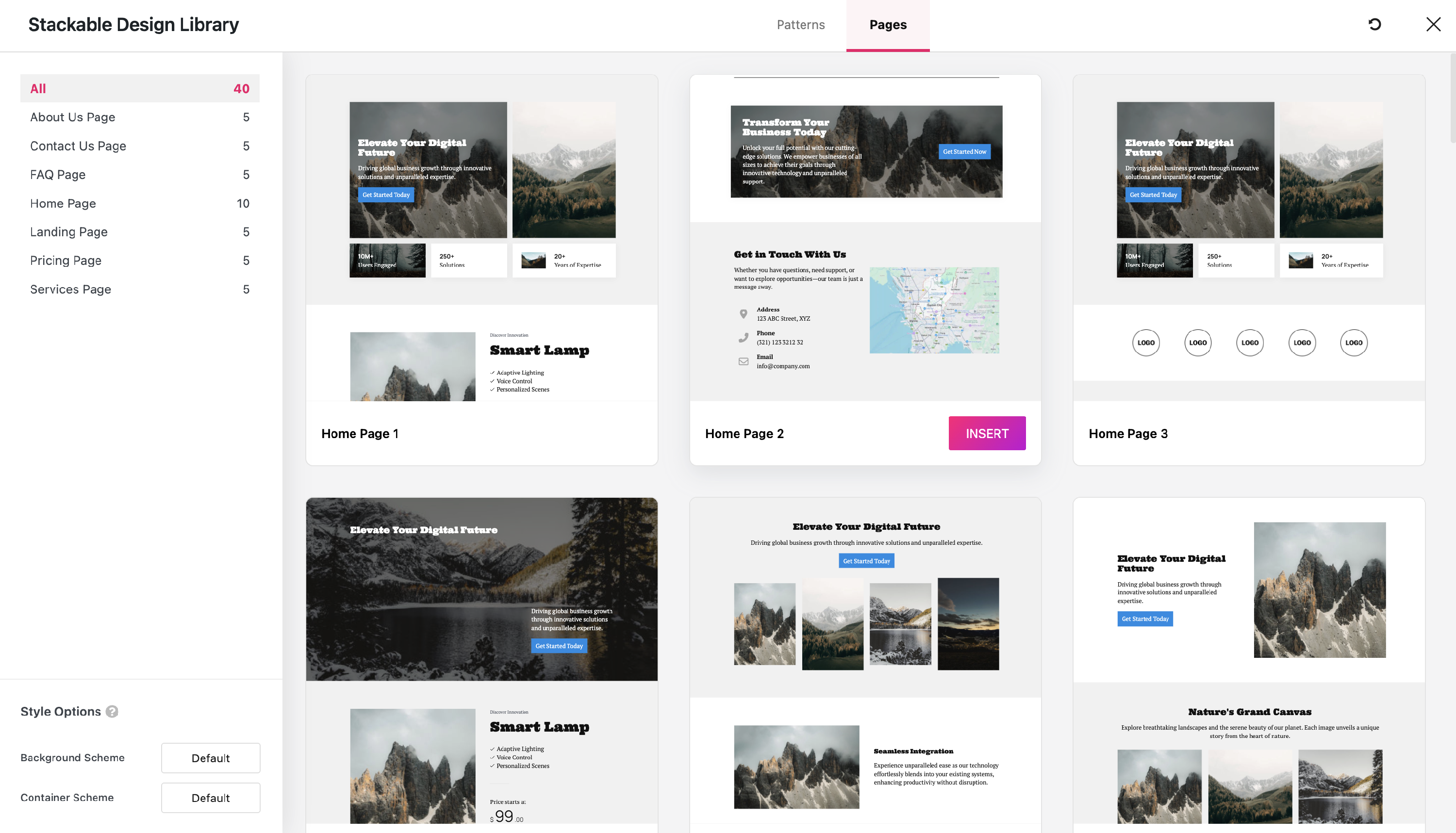Close the Stackable Design Library dialog
The image size is (1456, 833).
(x=1433, y=25)
